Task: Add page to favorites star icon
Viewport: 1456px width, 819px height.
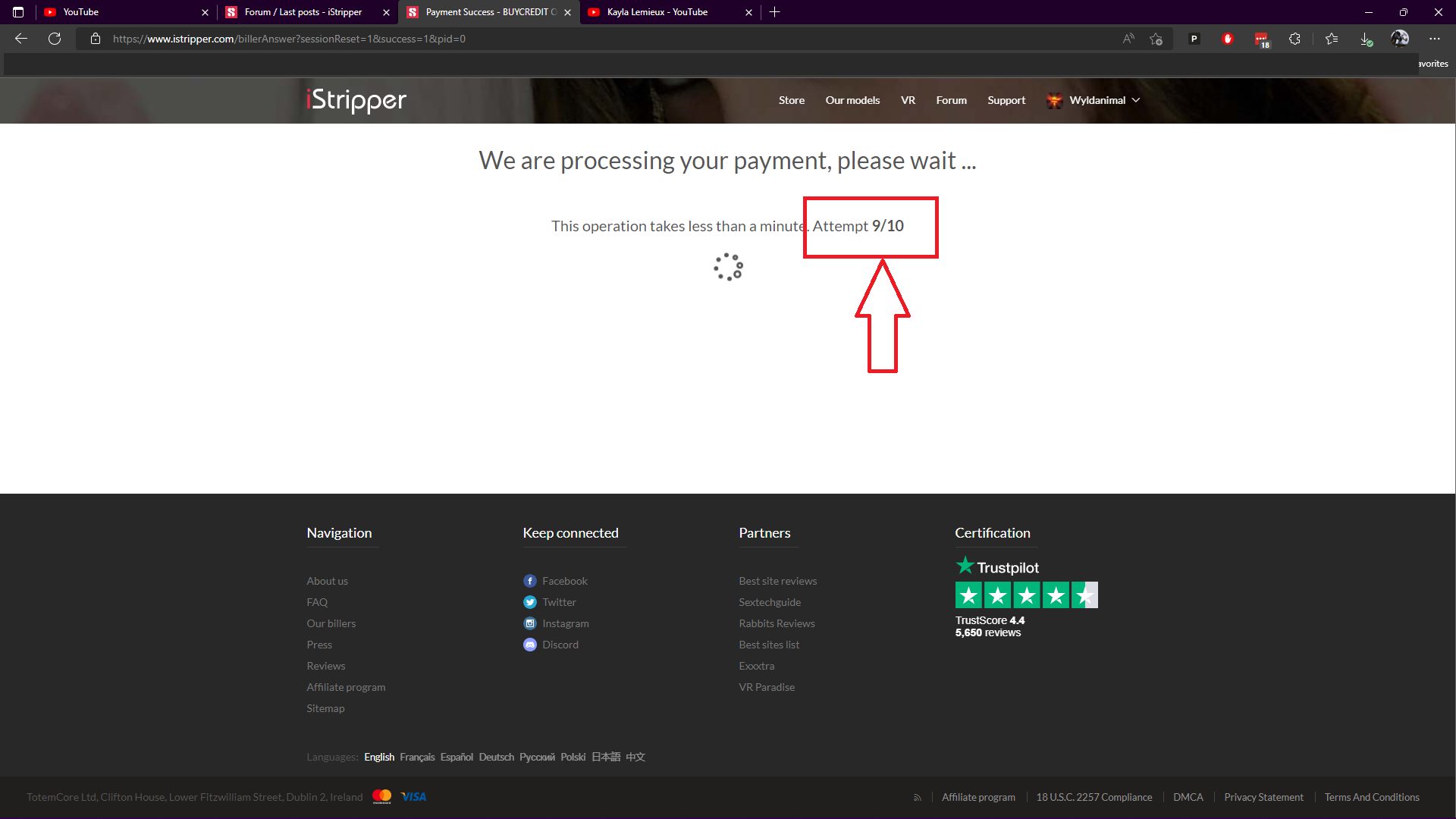Action: (x=1156, y=39)
